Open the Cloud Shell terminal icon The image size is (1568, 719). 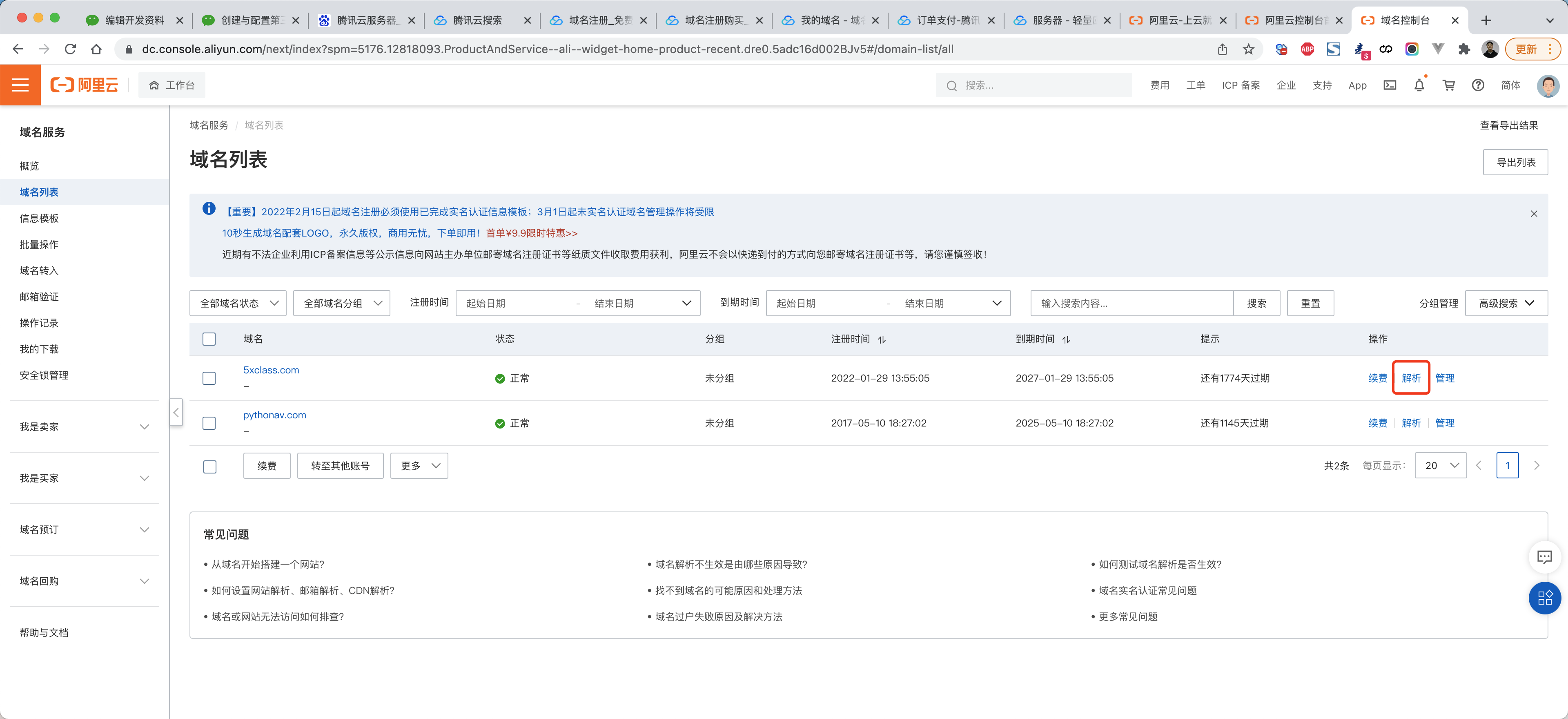(1390, 85)
